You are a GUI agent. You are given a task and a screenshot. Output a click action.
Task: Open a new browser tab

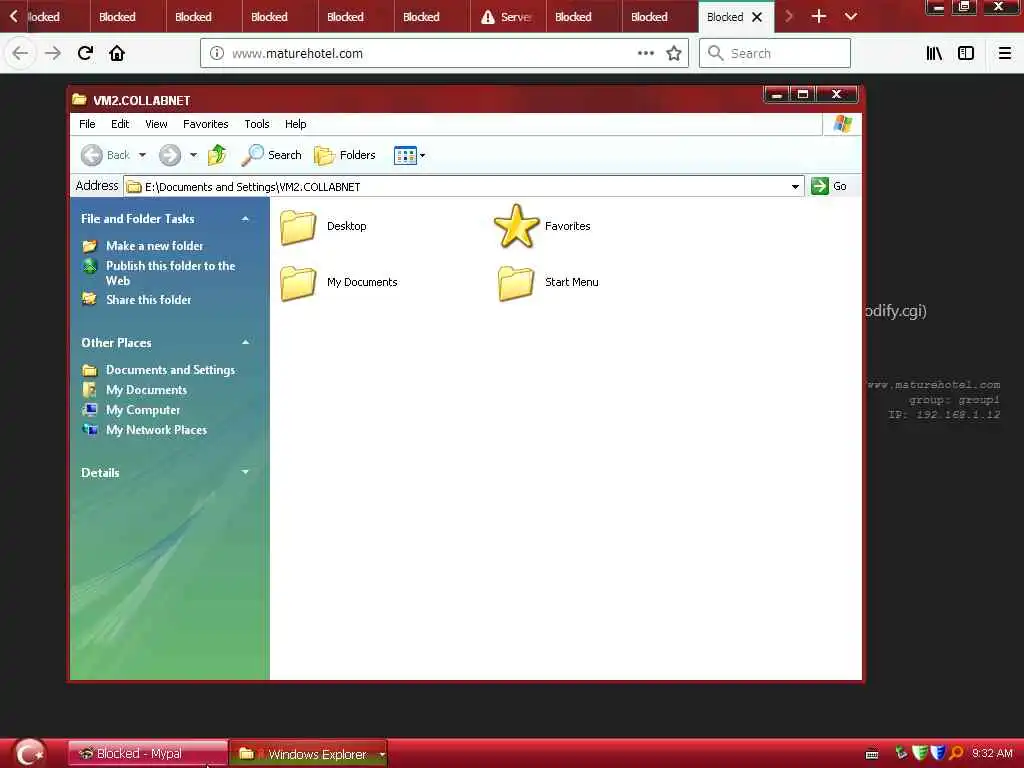(819, 16)
